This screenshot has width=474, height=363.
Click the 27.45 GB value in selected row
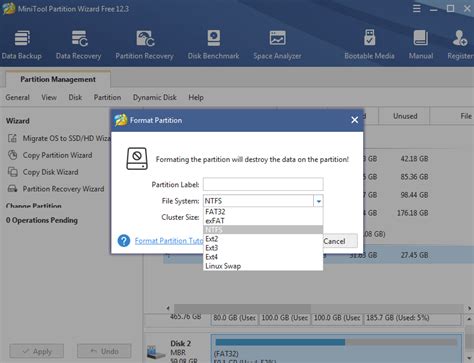click(x=414, y=255)
